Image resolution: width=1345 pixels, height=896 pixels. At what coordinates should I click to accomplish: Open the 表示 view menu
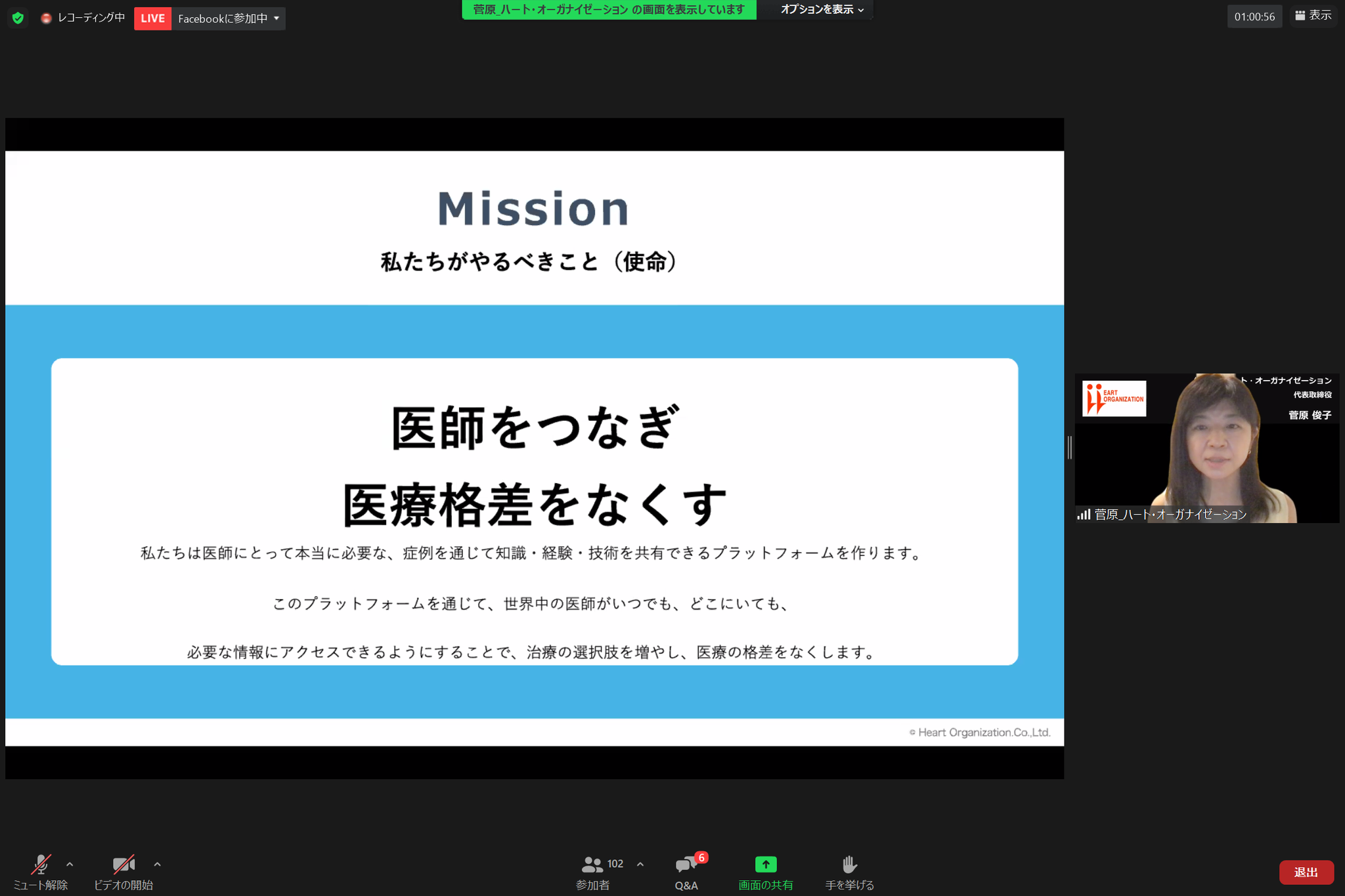[1313, 14]
